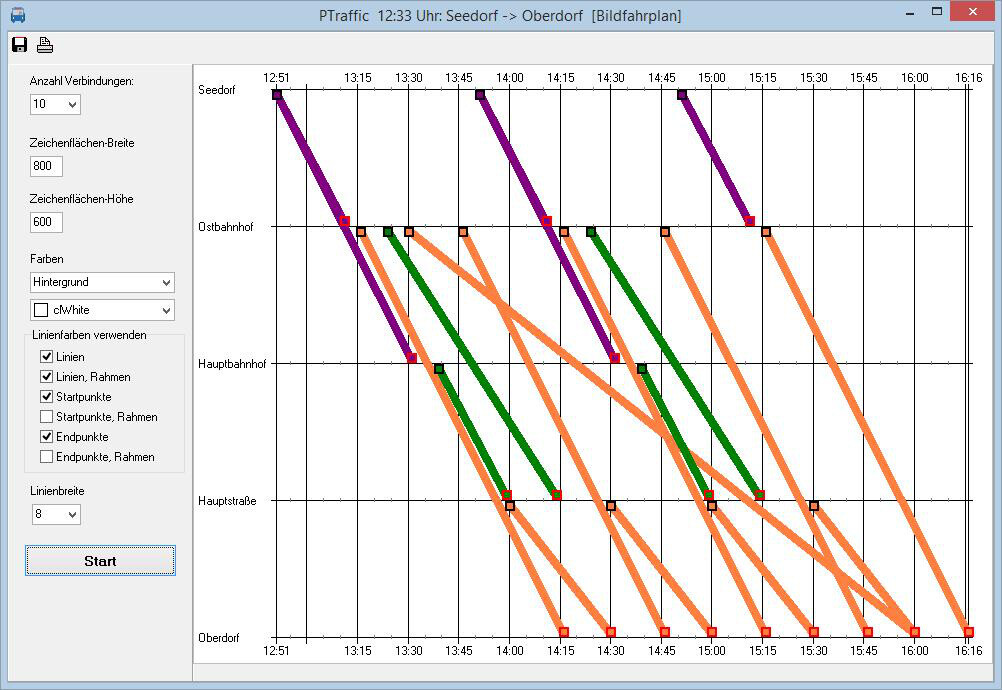Click the printer icon in toolbar
1002x690 pixels.
(45, 44)
